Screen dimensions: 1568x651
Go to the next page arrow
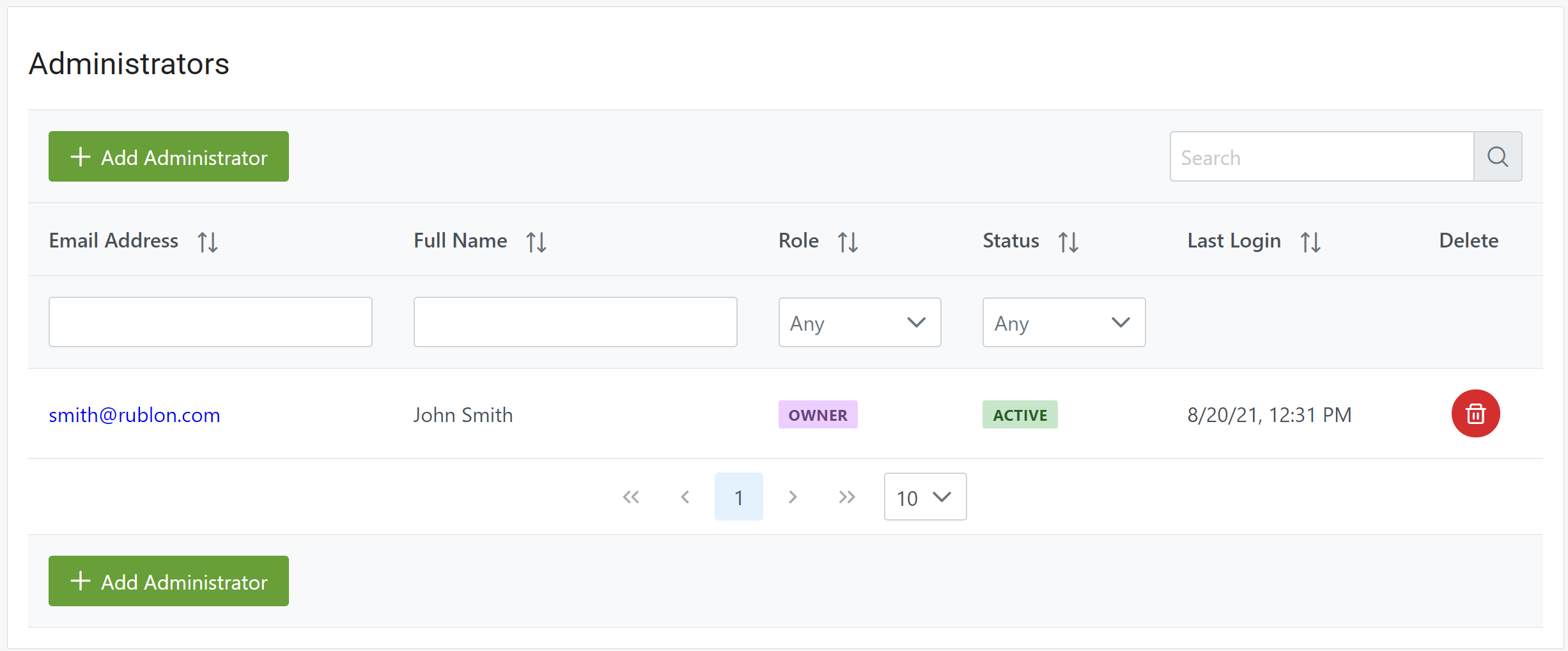pyautogui.click(x=793, y=497)
